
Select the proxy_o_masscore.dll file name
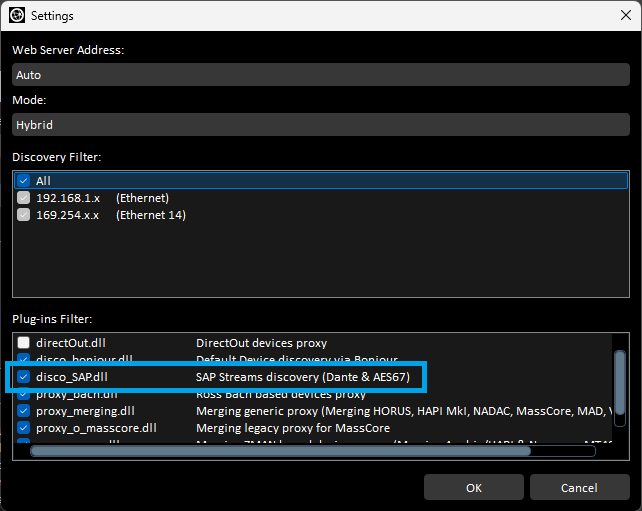(x=96, y=428)
